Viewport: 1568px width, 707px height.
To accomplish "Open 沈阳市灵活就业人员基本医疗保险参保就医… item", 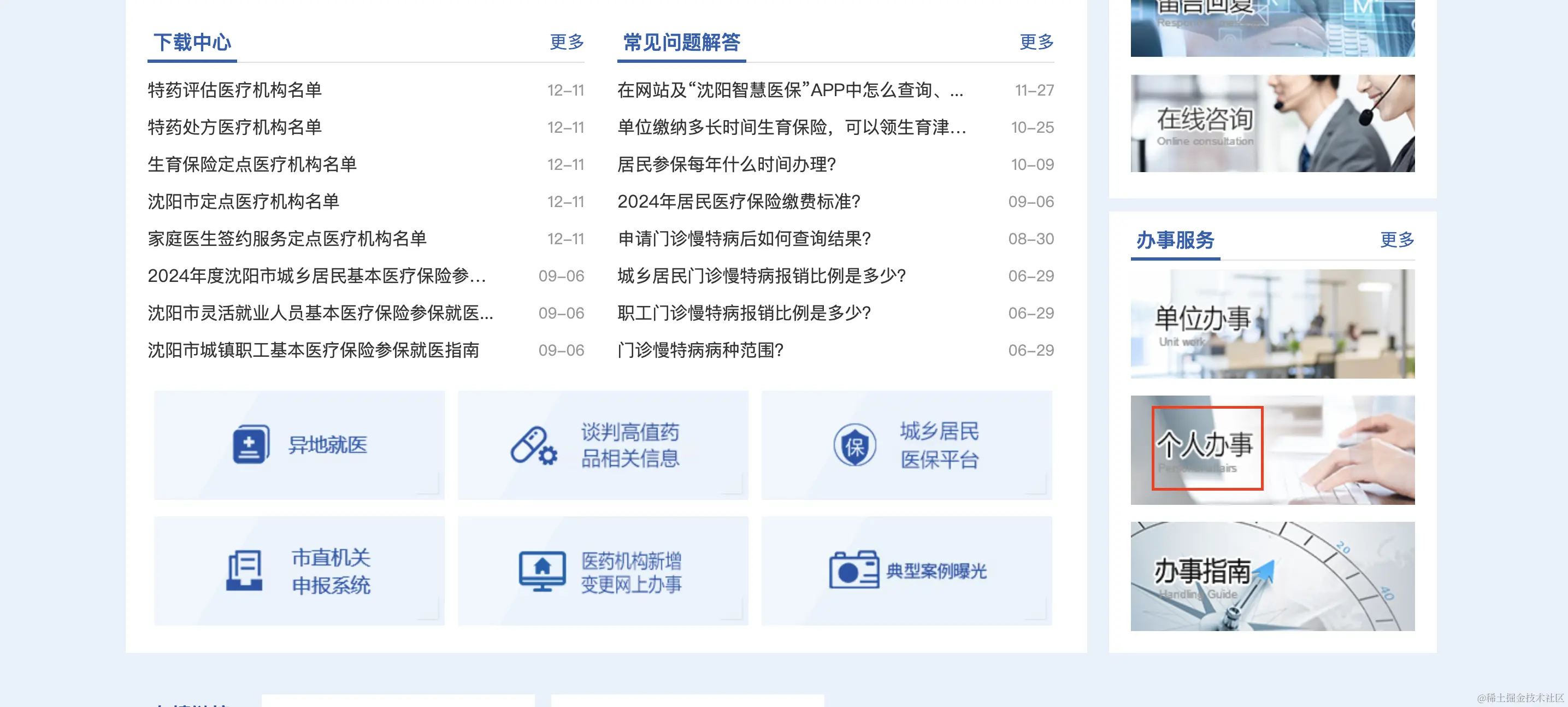I will 321,314.
